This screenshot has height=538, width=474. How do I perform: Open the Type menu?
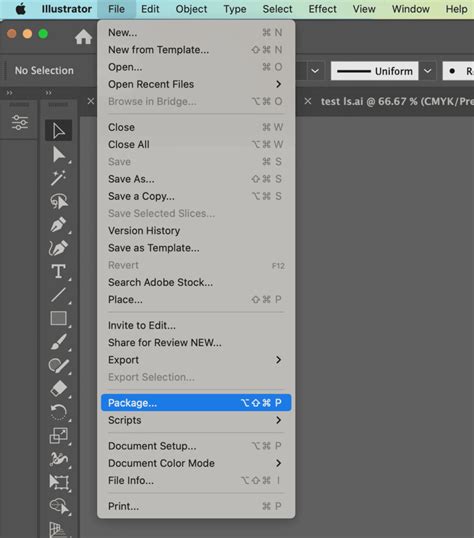(x=235, y=9)
